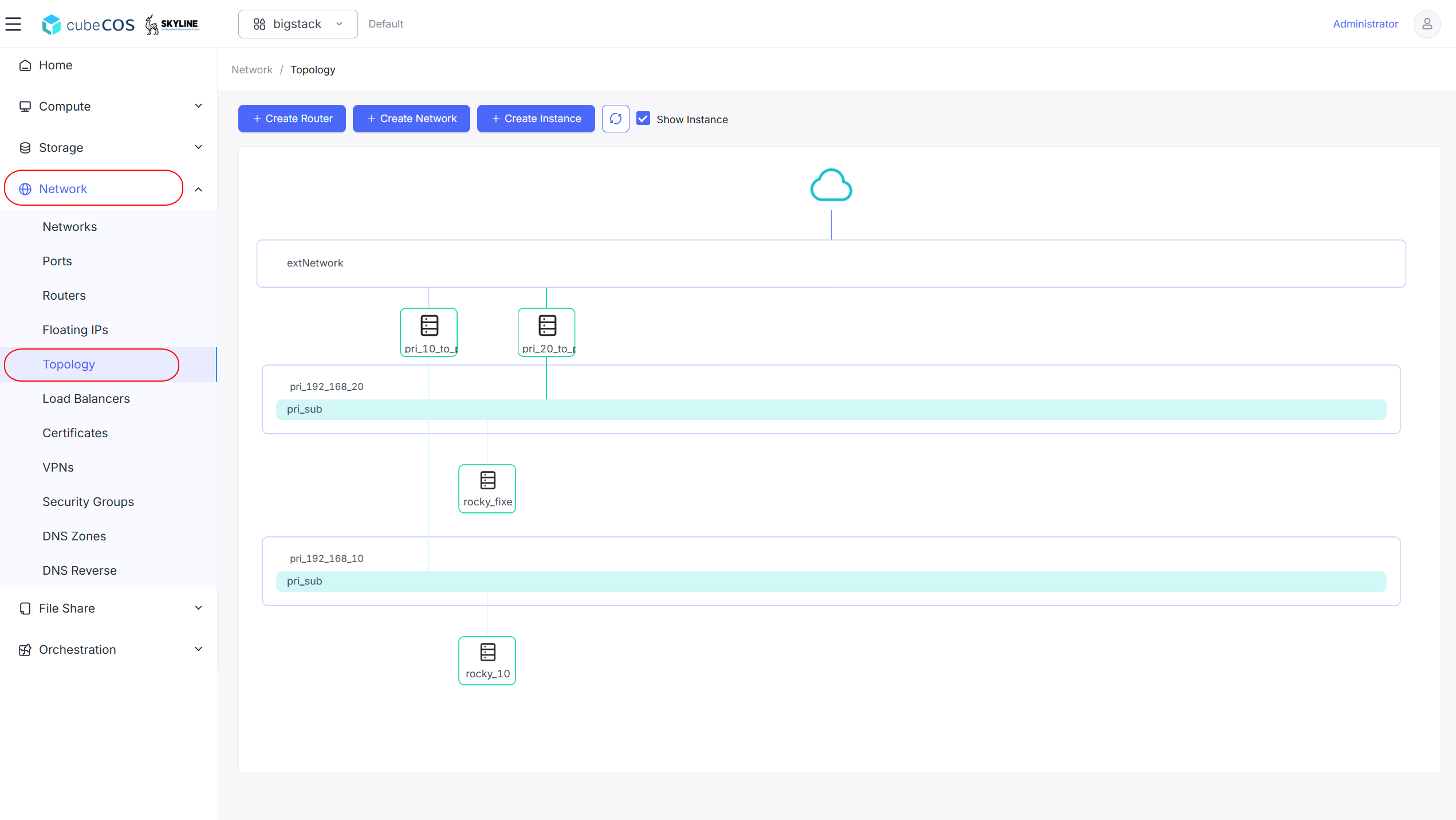
Task: Collapse the Network menu section
Action: [109, 189]
